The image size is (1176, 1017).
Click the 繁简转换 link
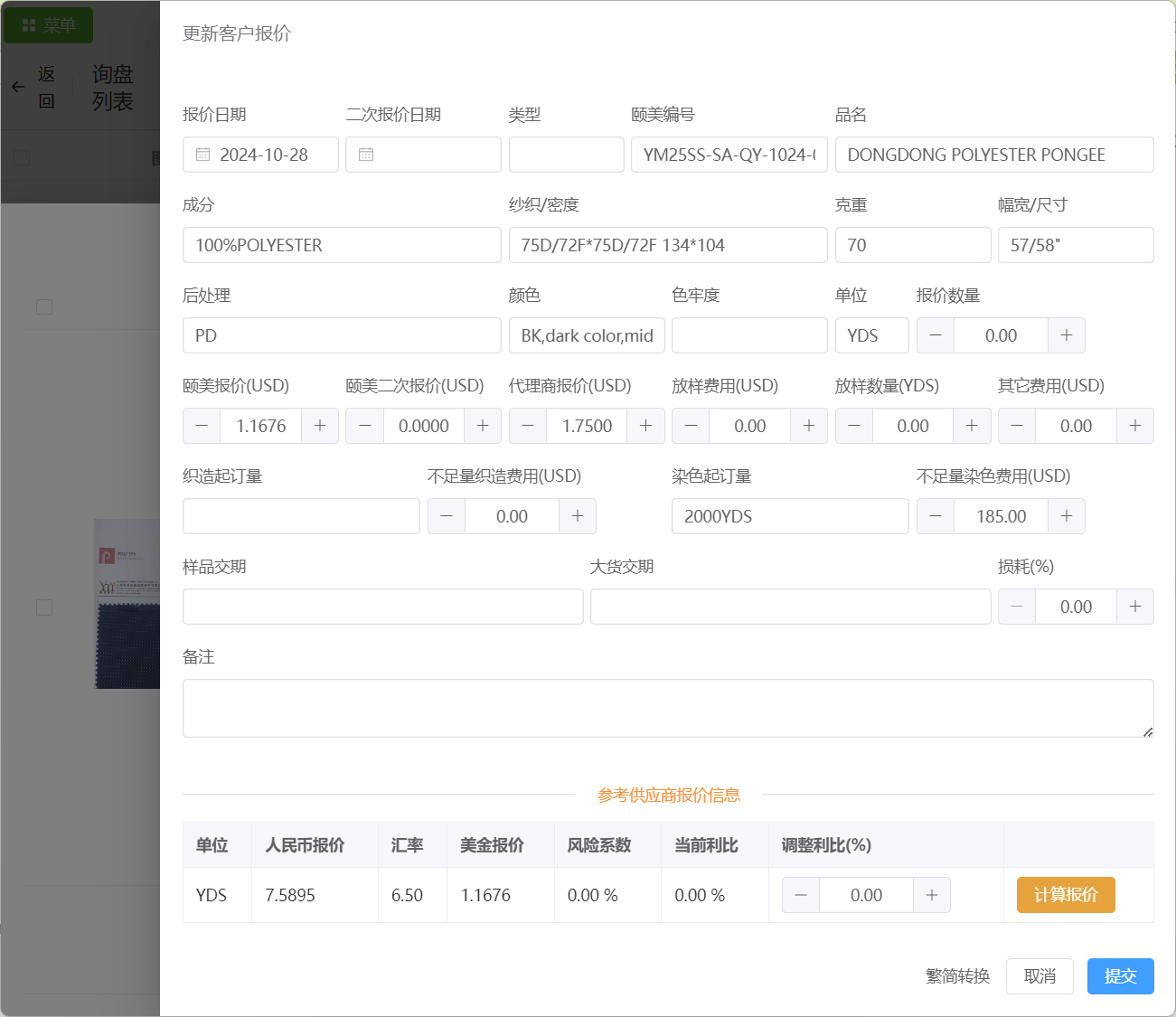[957, 976]
